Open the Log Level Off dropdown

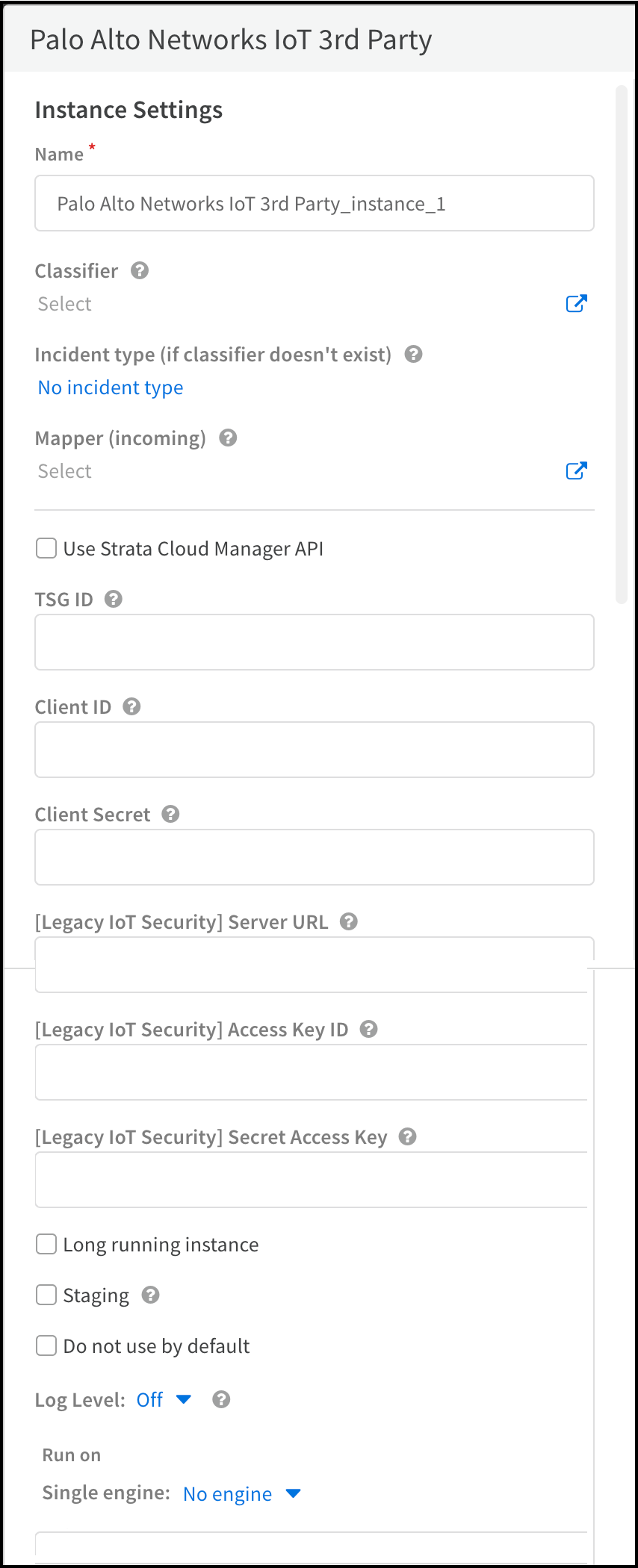point(164,1399)
